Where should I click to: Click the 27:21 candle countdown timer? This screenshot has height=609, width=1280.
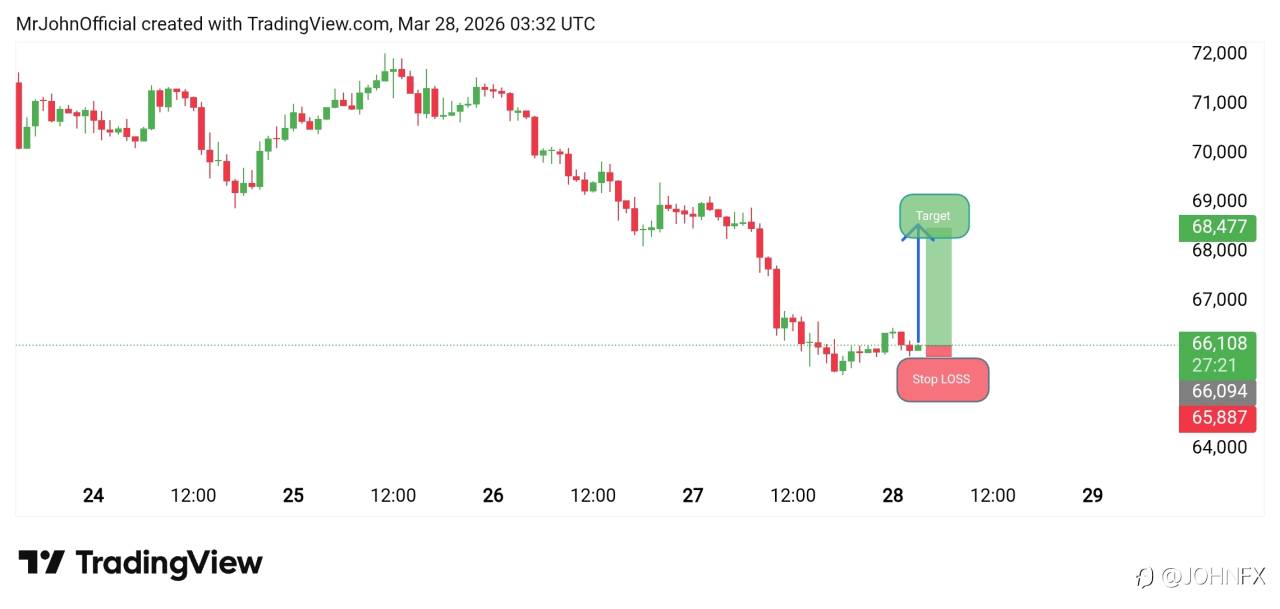point(1217,365)
